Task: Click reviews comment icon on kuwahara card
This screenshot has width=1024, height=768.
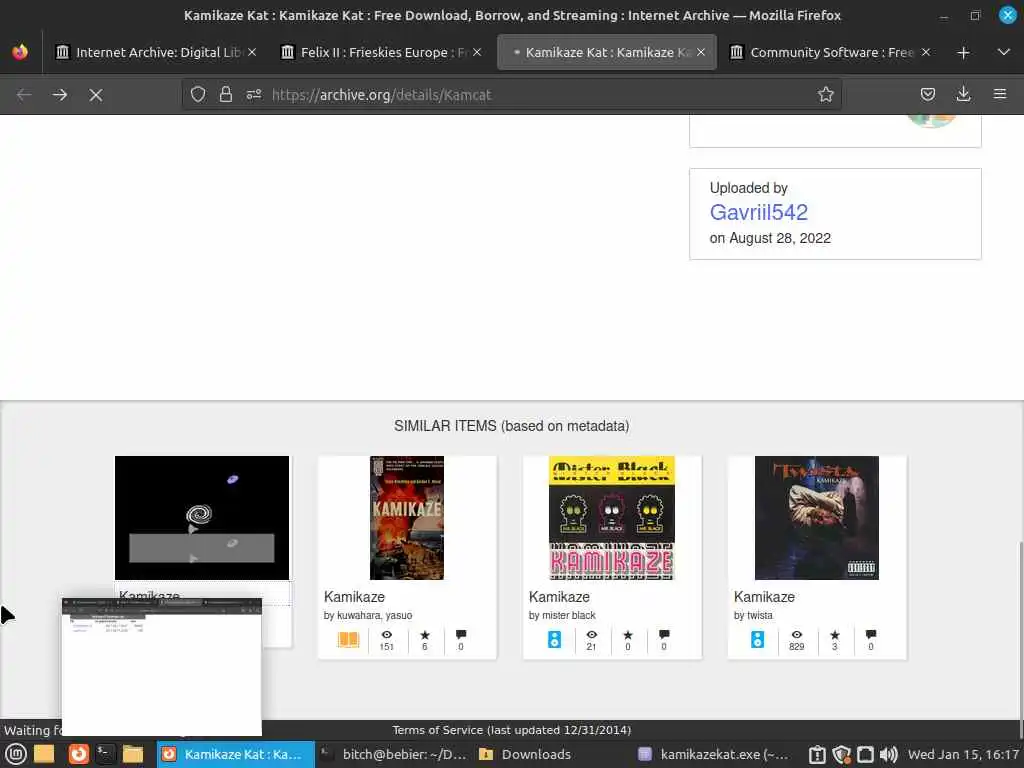Action: [461, 634]
